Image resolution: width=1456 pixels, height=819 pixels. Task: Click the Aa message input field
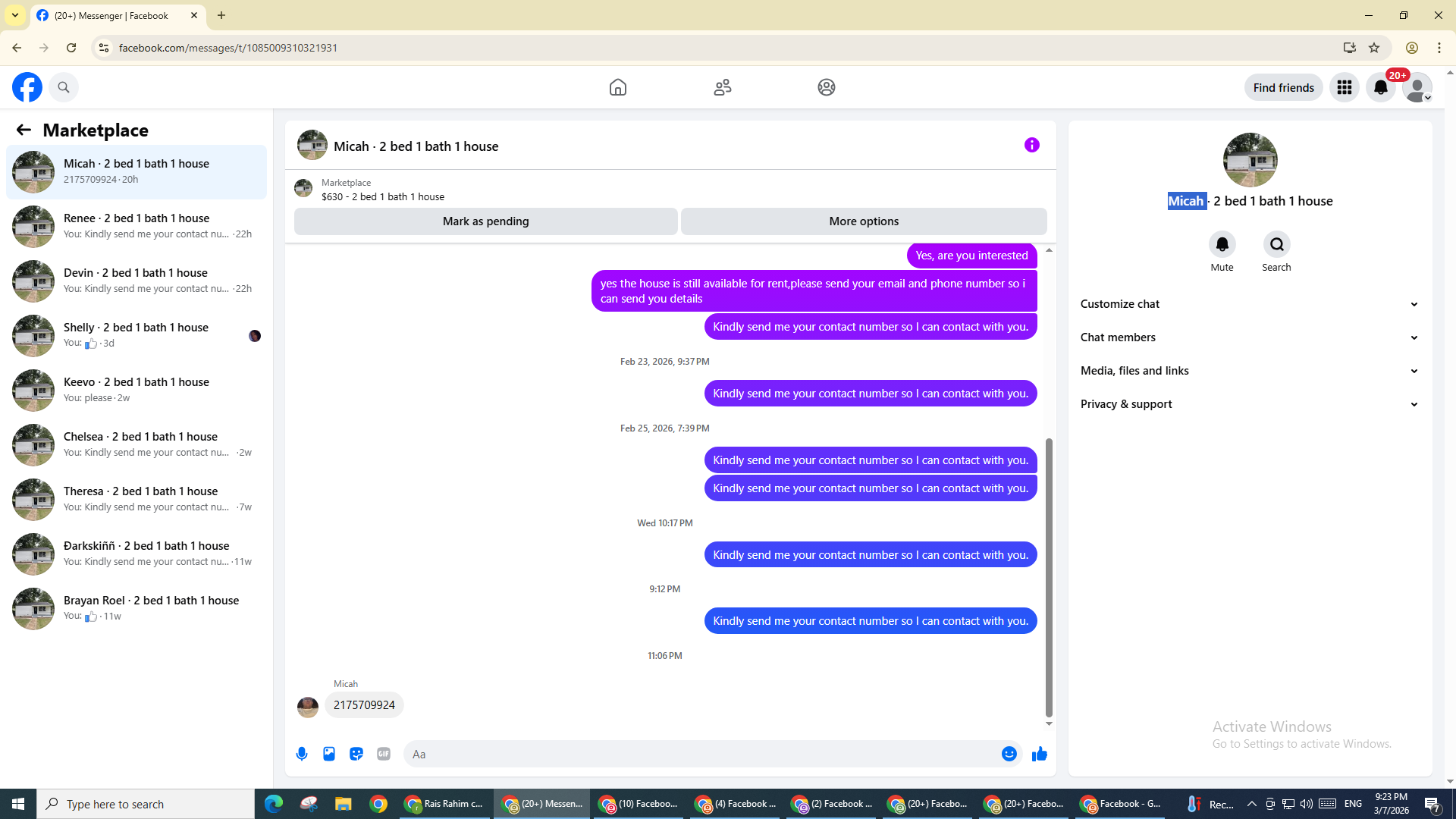pos(698,754)
